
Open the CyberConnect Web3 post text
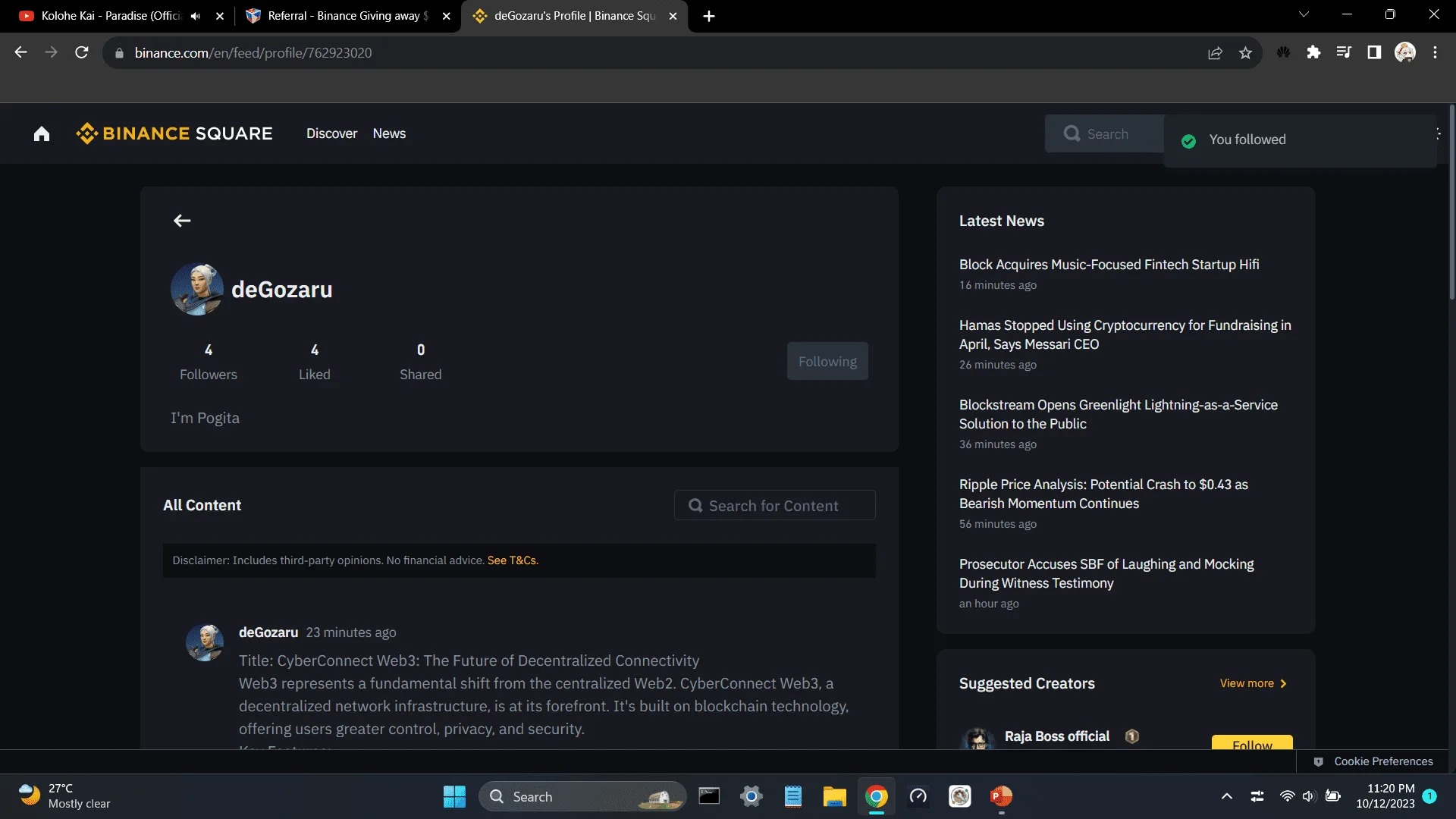(544, 695)
